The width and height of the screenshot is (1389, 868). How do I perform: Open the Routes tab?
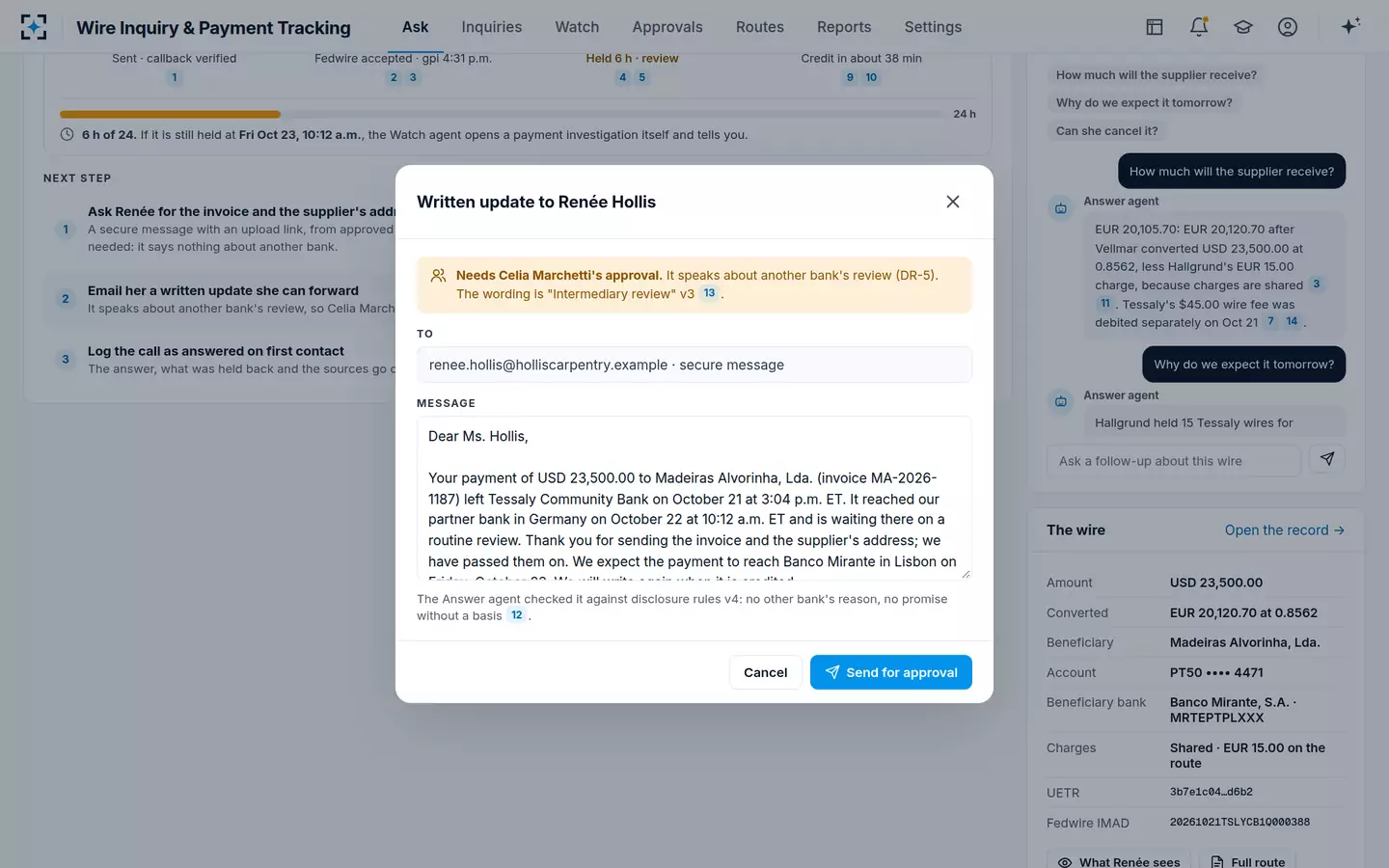click(x=760, y=27)
